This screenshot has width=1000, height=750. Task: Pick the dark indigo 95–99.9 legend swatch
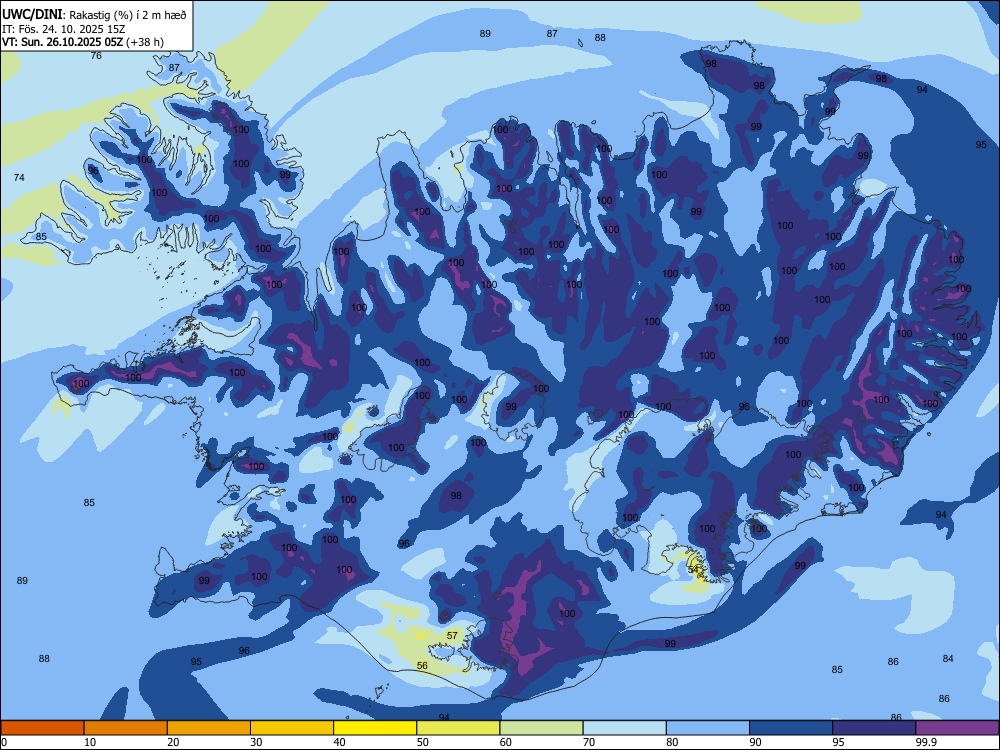click(874, 728)
